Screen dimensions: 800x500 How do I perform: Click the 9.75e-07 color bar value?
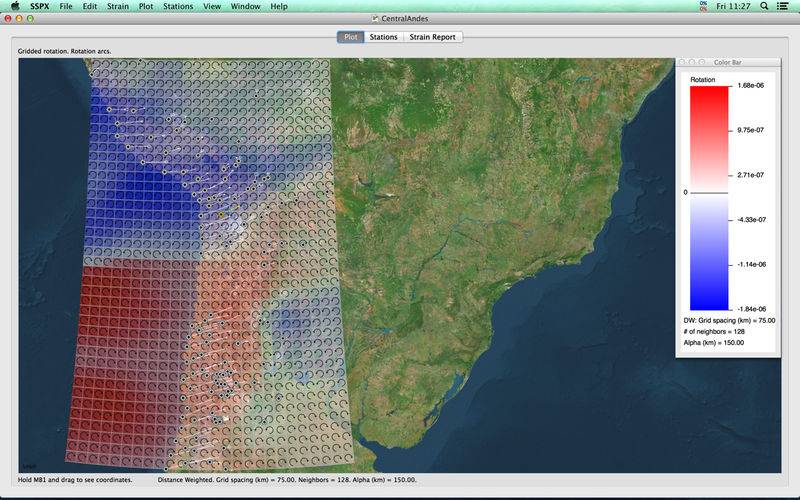pos(751,130)
